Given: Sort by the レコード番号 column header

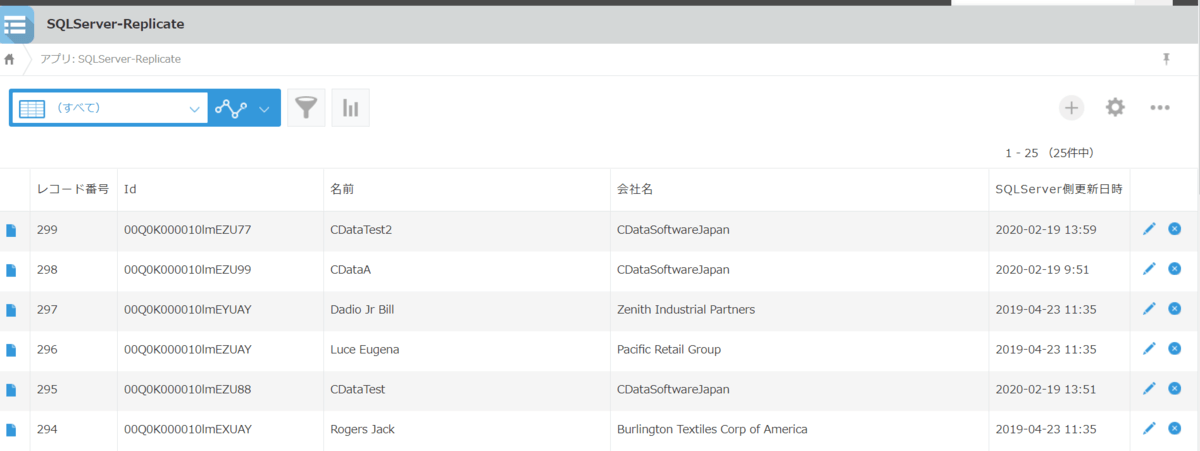Looking at the screenshot, I should 72,189.
